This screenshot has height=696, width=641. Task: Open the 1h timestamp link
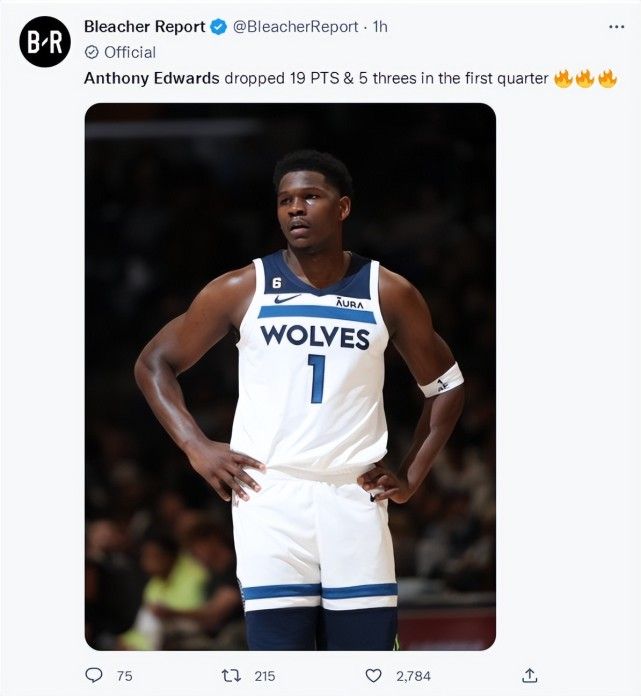pyautogui.click(x=380, y=27)
